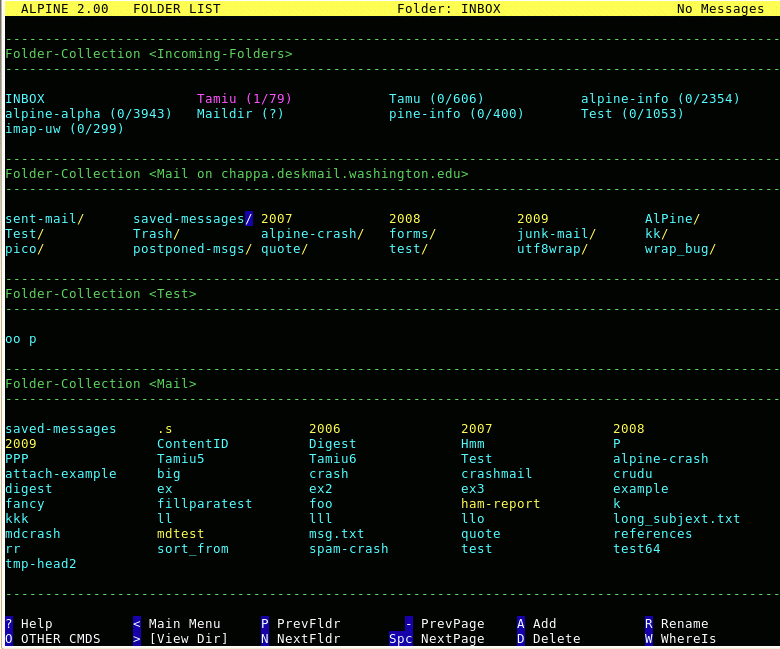Screen dimensions: 780x649
Task: Open the .s folder in Mail
Action: [165, 429]
